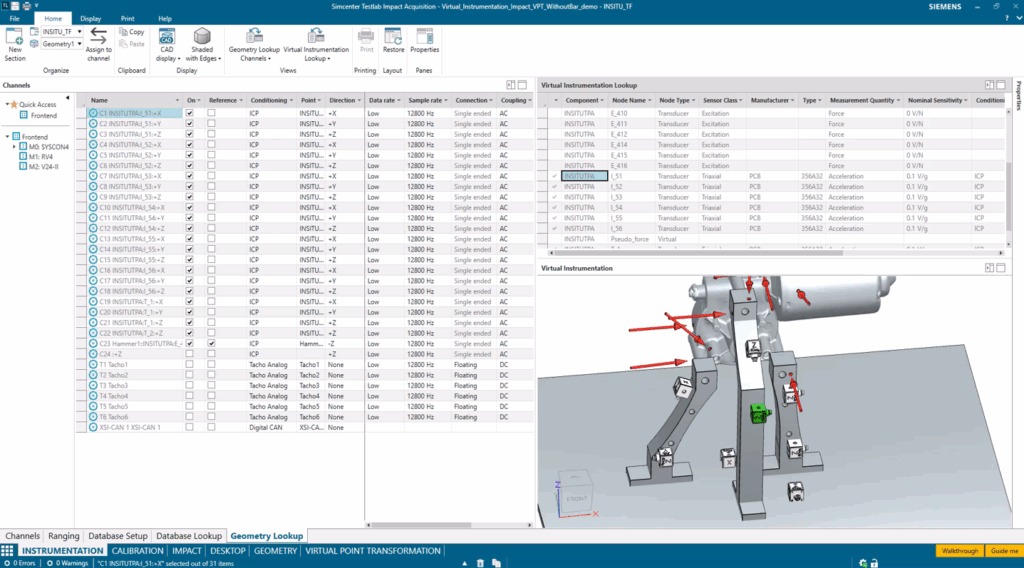Image resolution: width=1024 pixels, height=568 pixels.
Task: Uncheck the On checkbox for channel C1
Action: (190, 114)
